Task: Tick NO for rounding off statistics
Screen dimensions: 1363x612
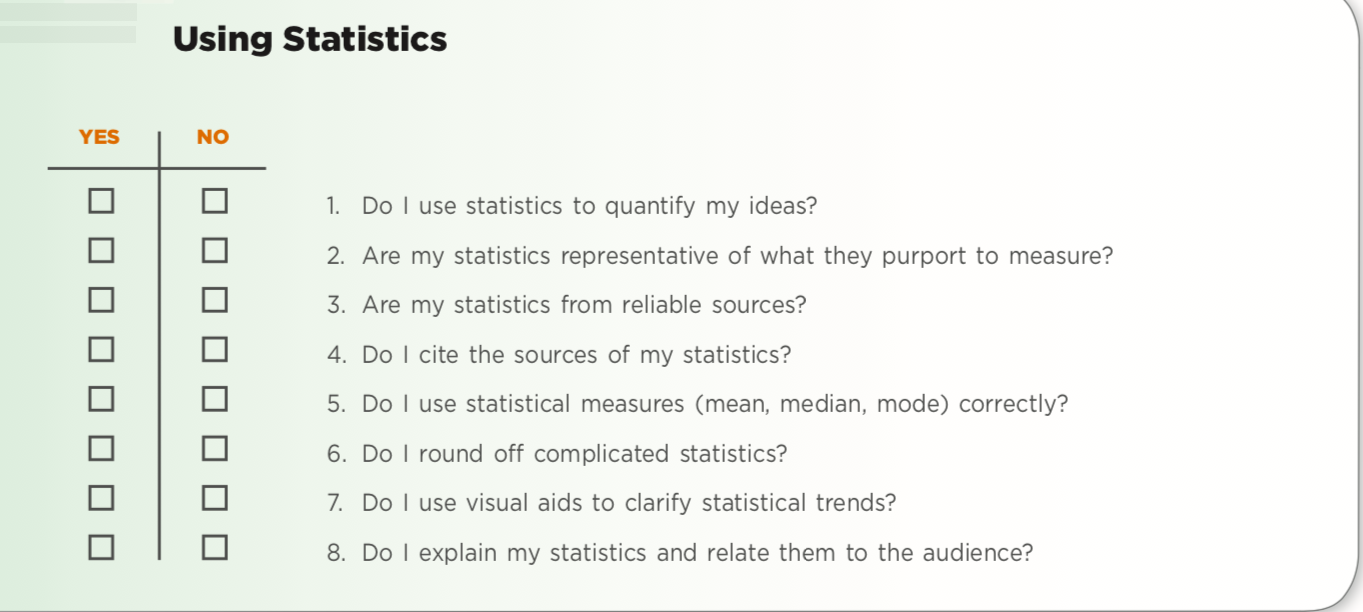Action: pyautogui.click(x=214, y=448)
